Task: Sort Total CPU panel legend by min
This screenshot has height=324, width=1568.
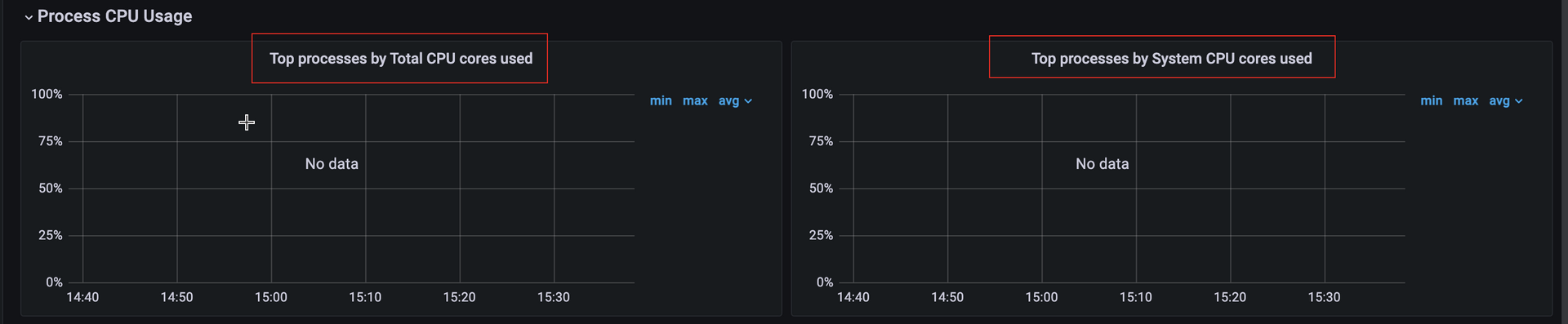Action: pyautogui.click(x=661, y=100)
